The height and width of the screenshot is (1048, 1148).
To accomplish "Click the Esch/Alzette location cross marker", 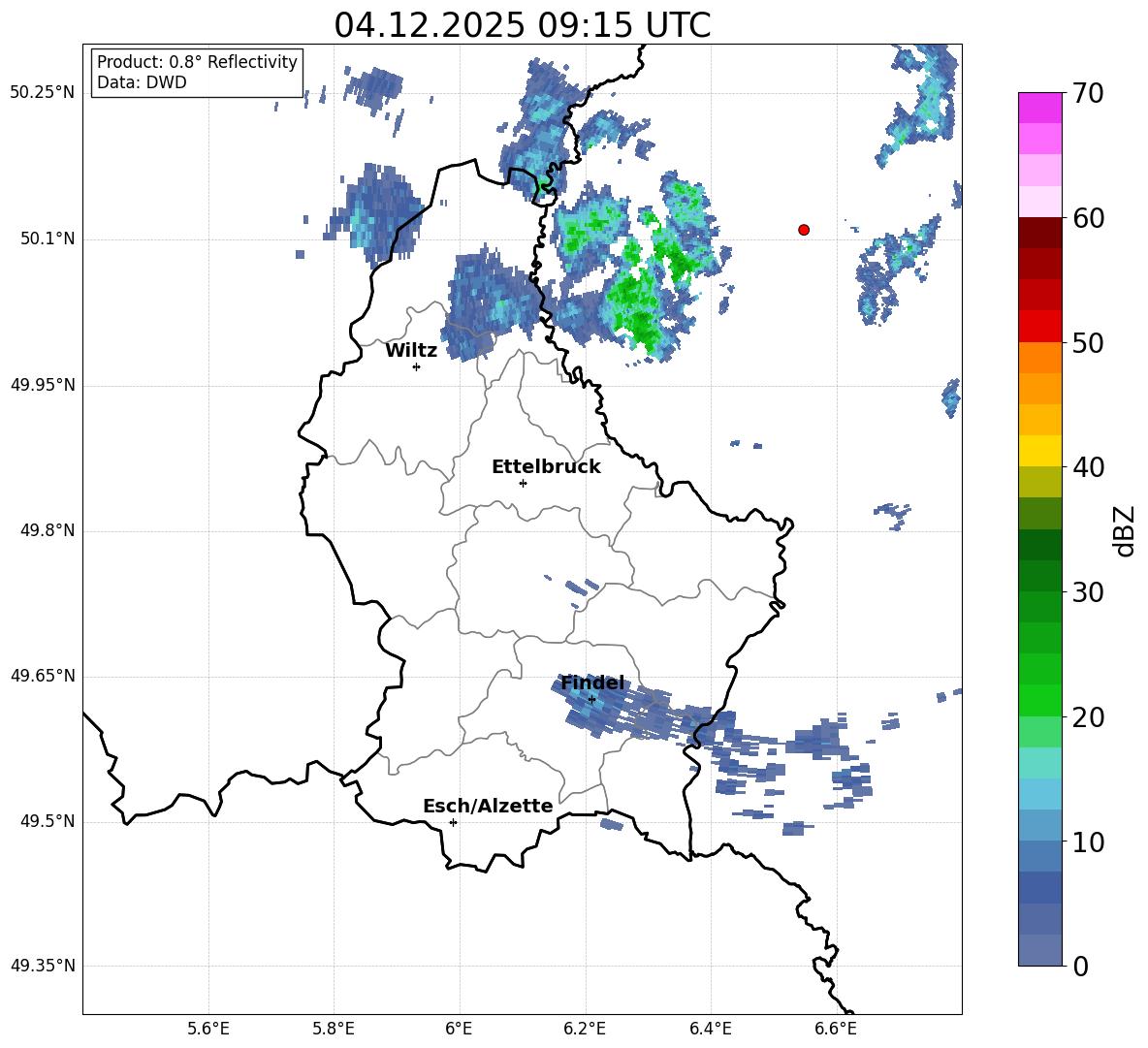I will tap(453, 822).
